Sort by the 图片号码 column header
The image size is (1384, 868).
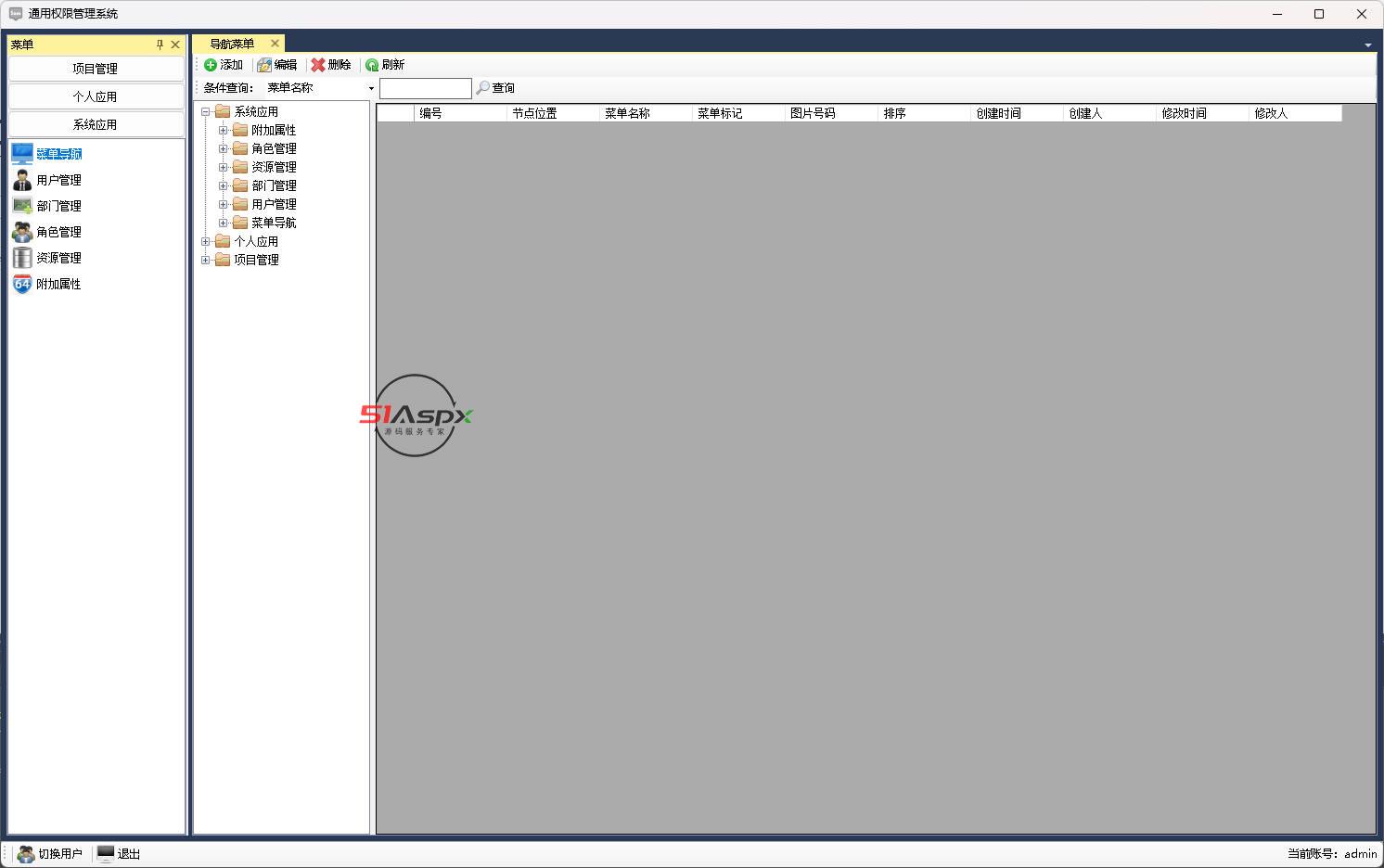coord(831,113)
